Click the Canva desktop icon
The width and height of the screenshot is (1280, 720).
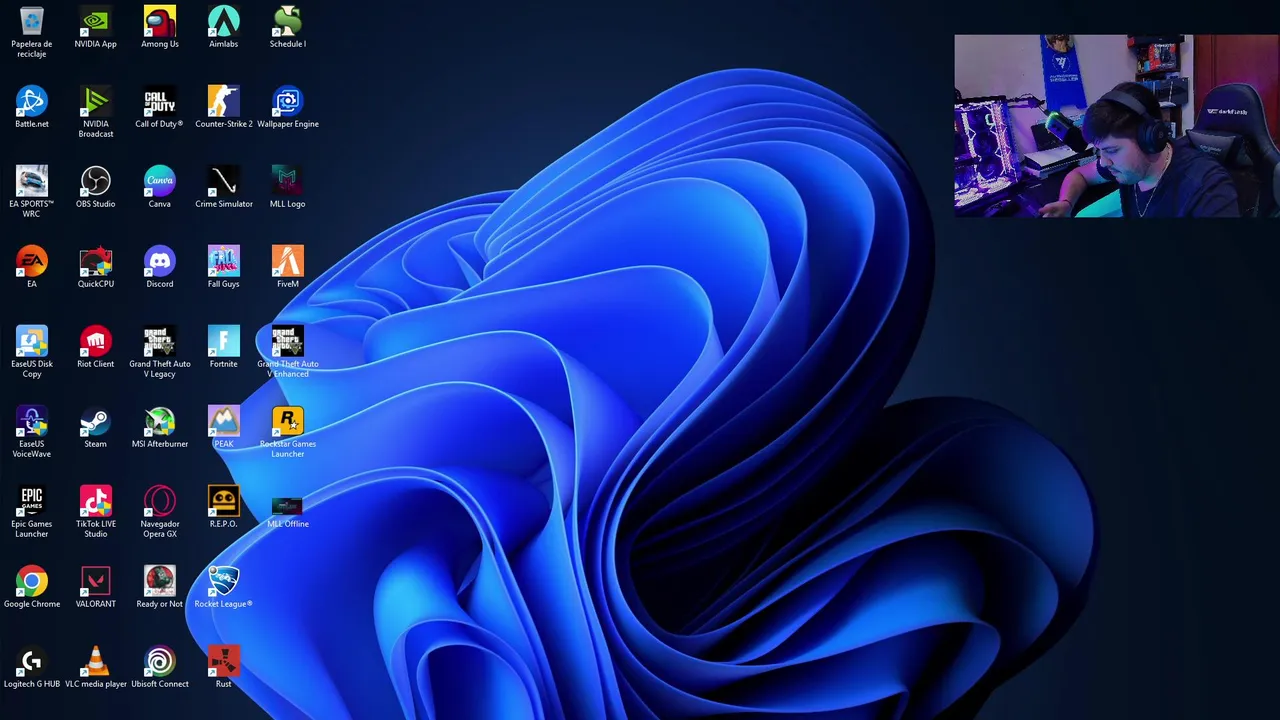point(159,181)
